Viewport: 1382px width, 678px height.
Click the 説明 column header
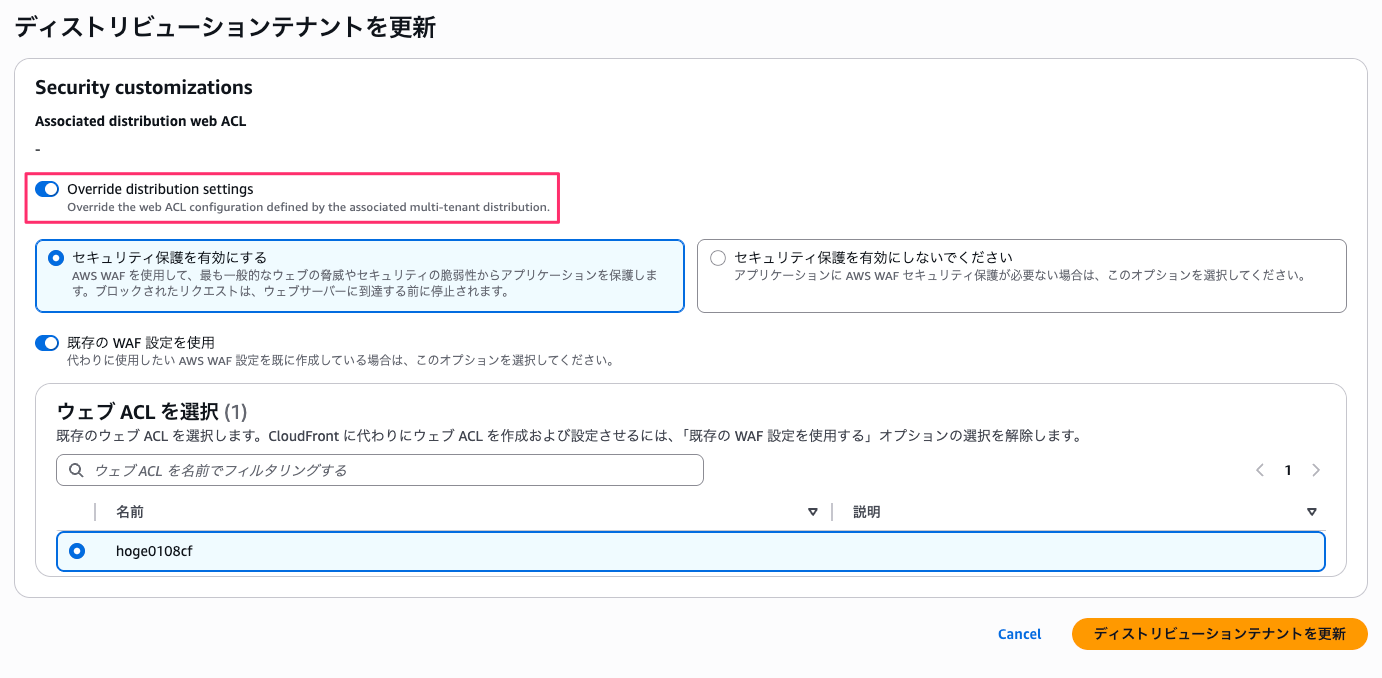click(x=866, y=511)
